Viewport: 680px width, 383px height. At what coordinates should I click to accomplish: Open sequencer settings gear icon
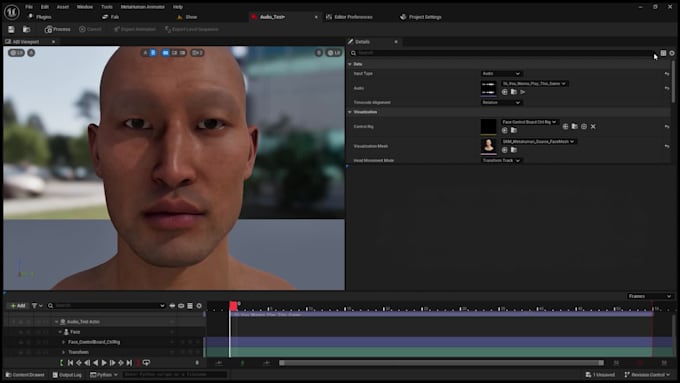point(199,306)
